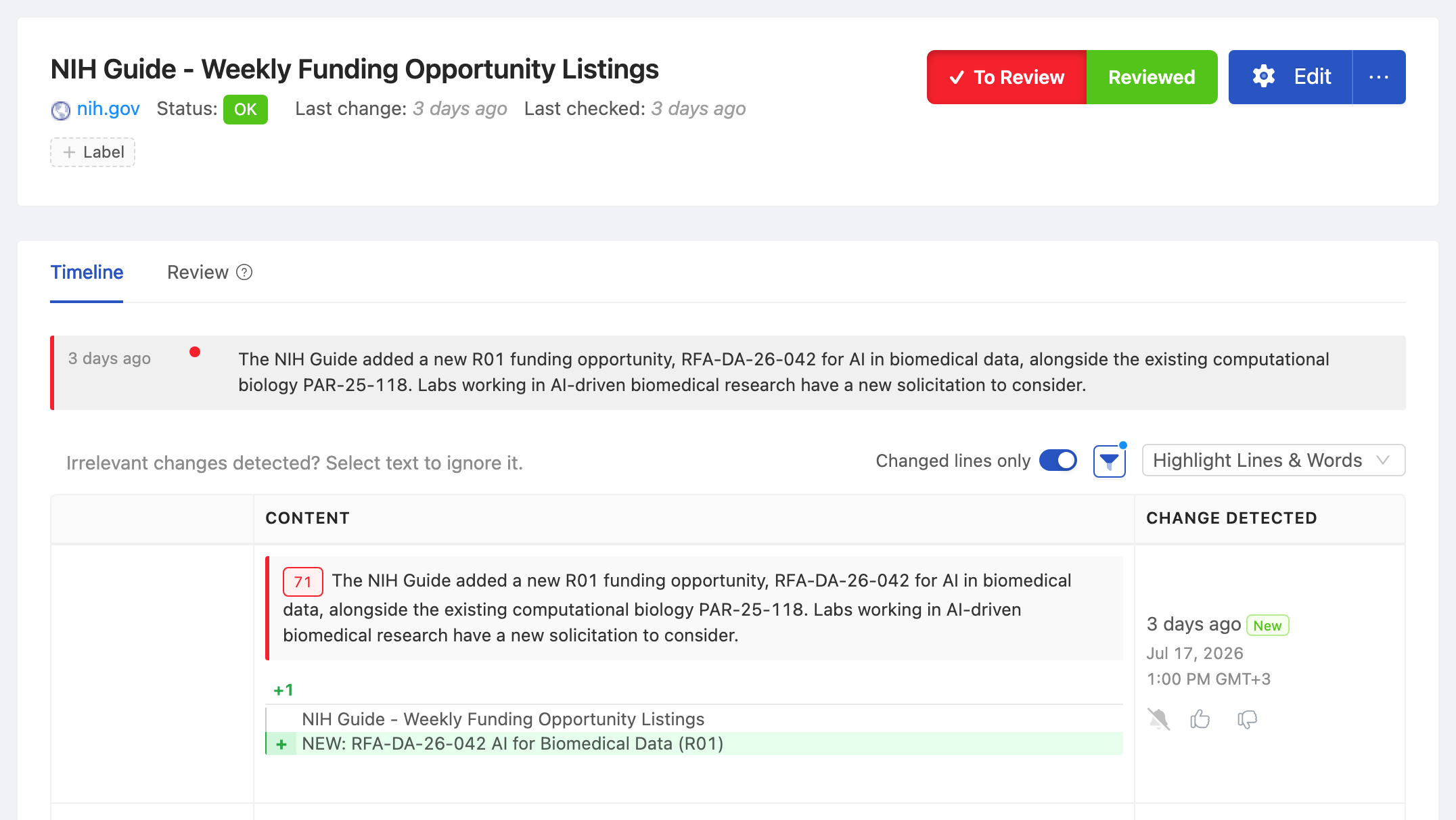This screenshot has height=820, width=1456.
Task: Give thumbs down to detected change
Action: click(x=1247, y=719)
